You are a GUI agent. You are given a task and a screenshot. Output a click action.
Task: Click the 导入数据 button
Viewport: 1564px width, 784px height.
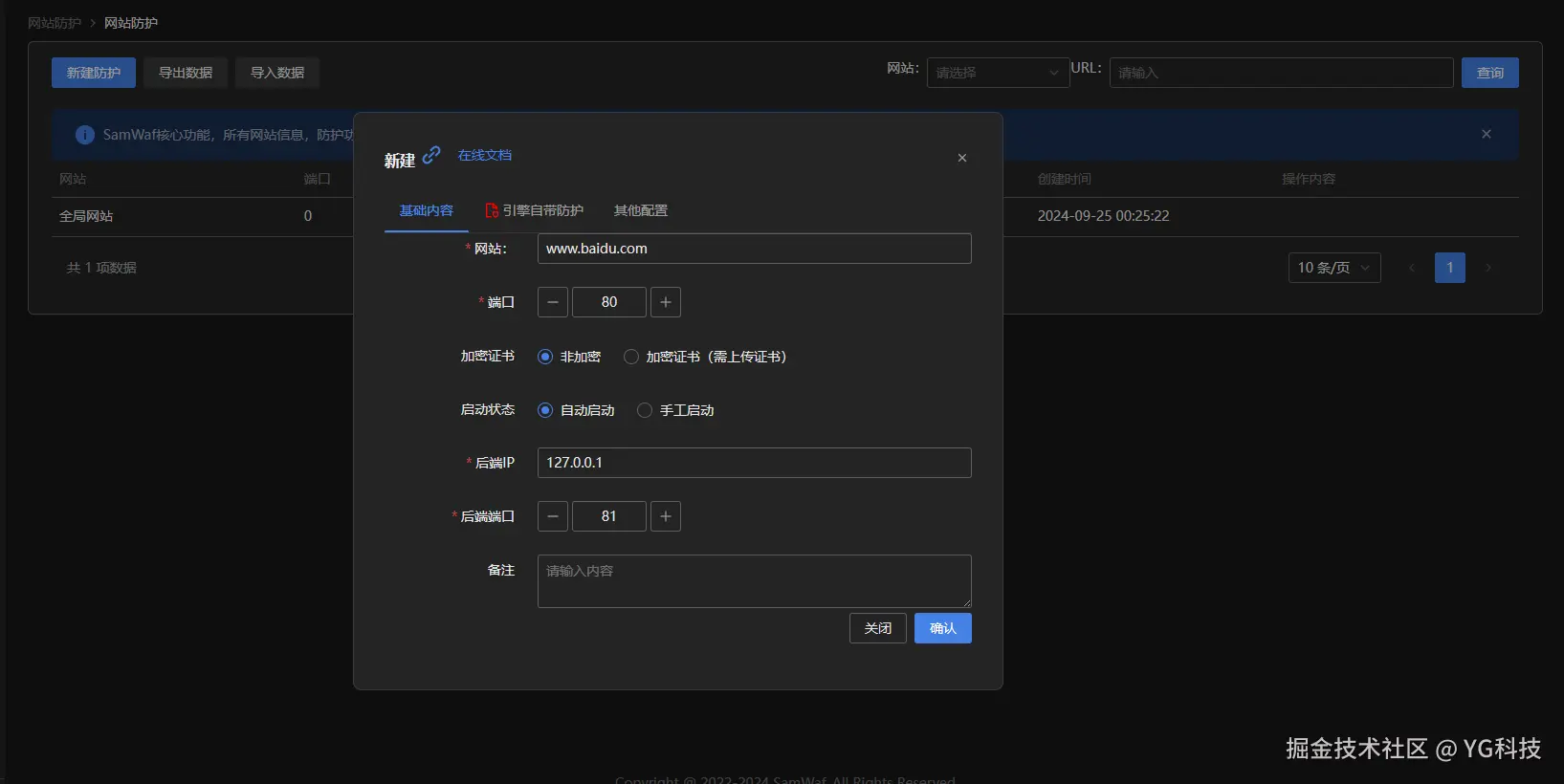[277, 73]
